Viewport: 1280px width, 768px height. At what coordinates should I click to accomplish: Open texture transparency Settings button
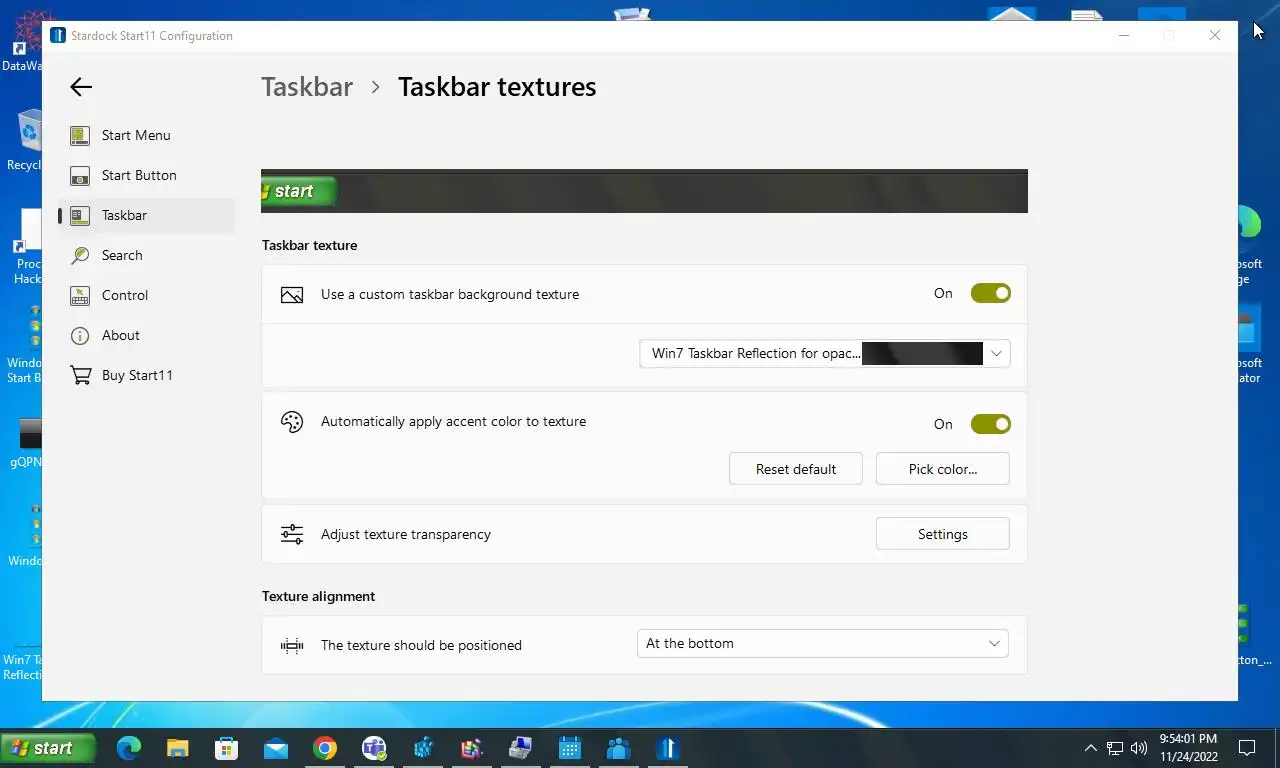[x=943, y=534]
